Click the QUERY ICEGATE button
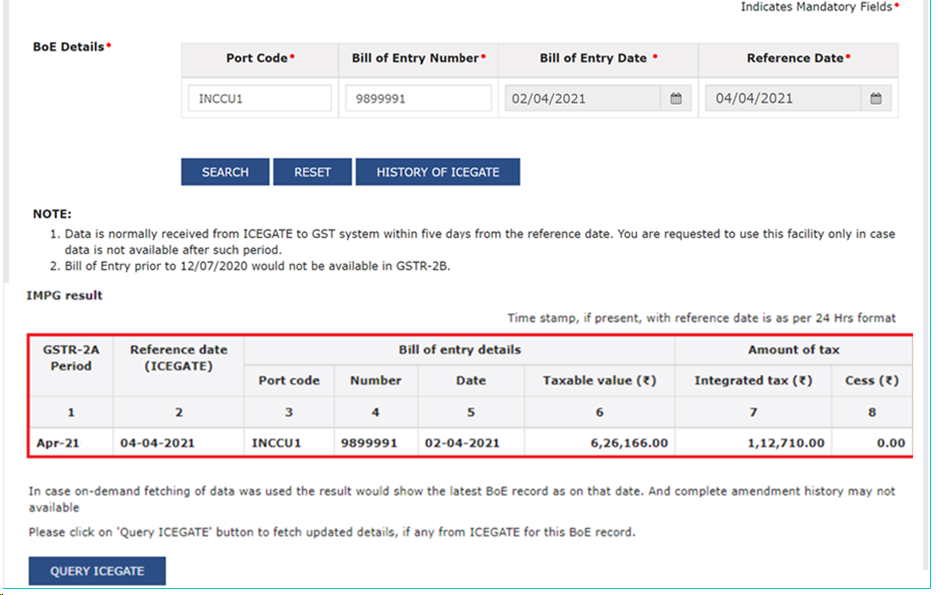The height and width of the screenshot is (595, 936). [x=97, y=571]
